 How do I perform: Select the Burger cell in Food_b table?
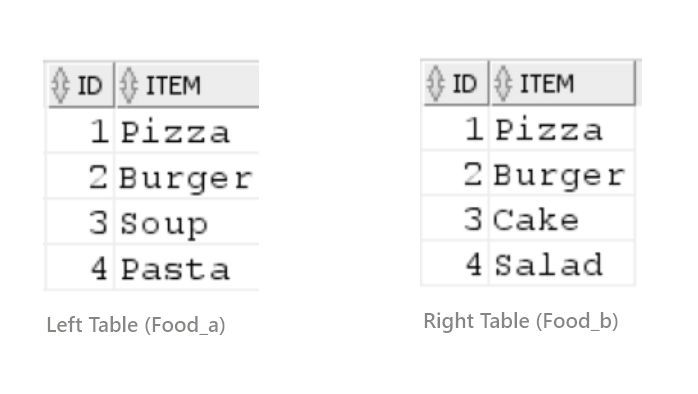(x=562, y=174)
